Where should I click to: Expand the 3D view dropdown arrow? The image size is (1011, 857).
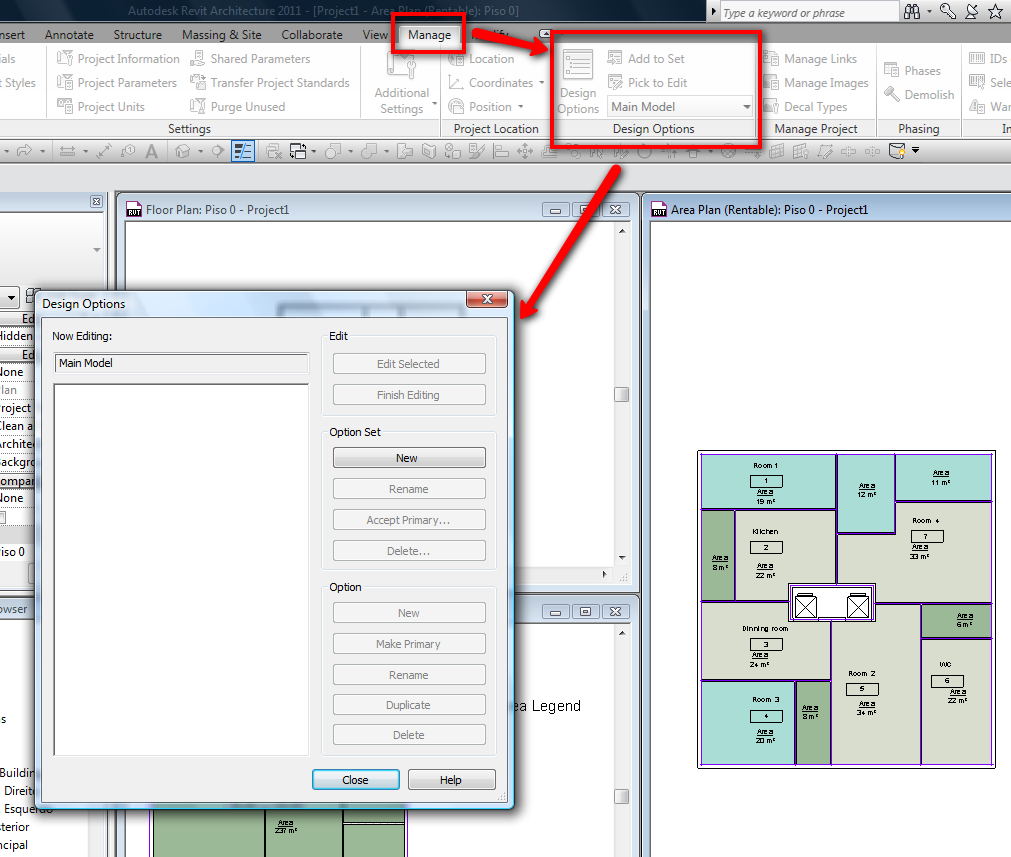click(x=201, y=152)
